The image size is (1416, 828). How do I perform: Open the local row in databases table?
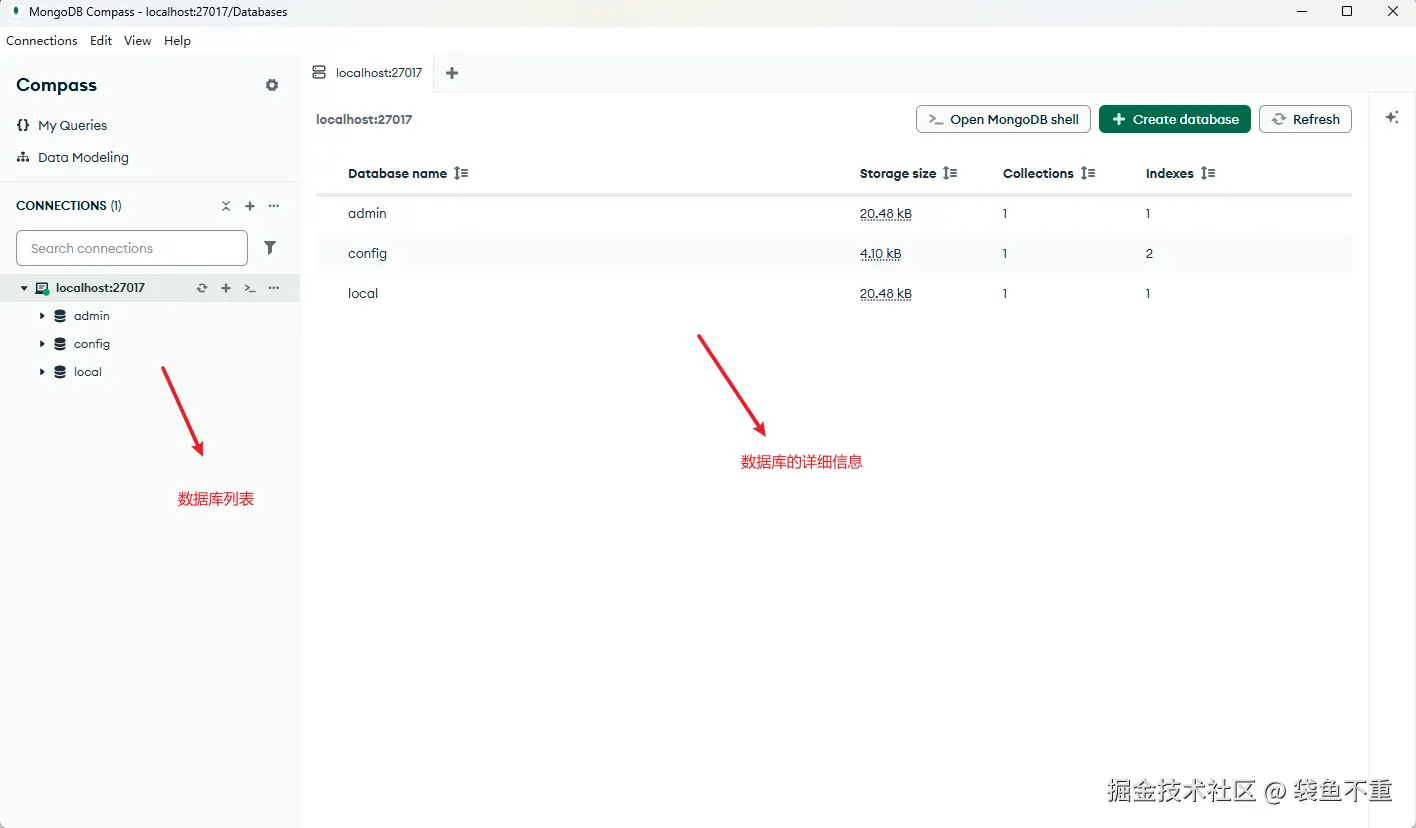pyautogui.click(x=834, y=293)
